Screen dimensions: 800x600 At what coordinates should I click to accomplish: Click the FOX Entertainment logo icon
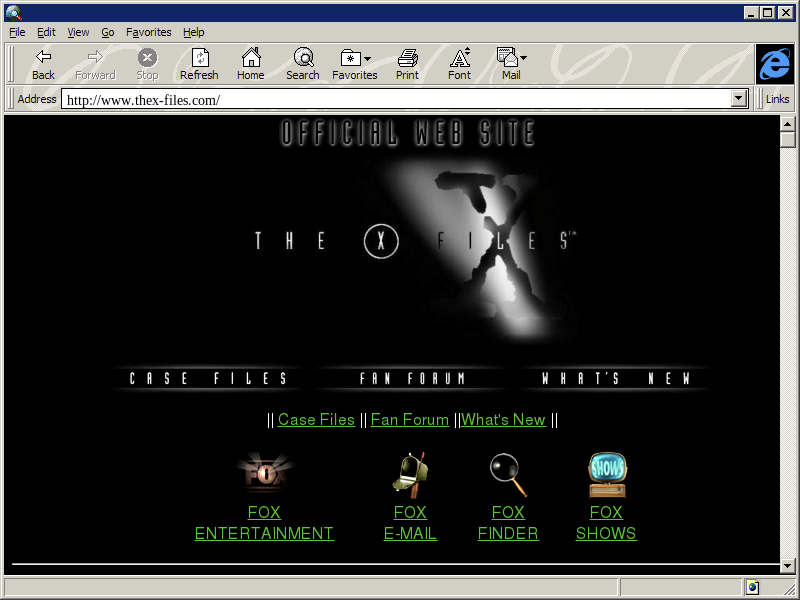pos(264,474)
